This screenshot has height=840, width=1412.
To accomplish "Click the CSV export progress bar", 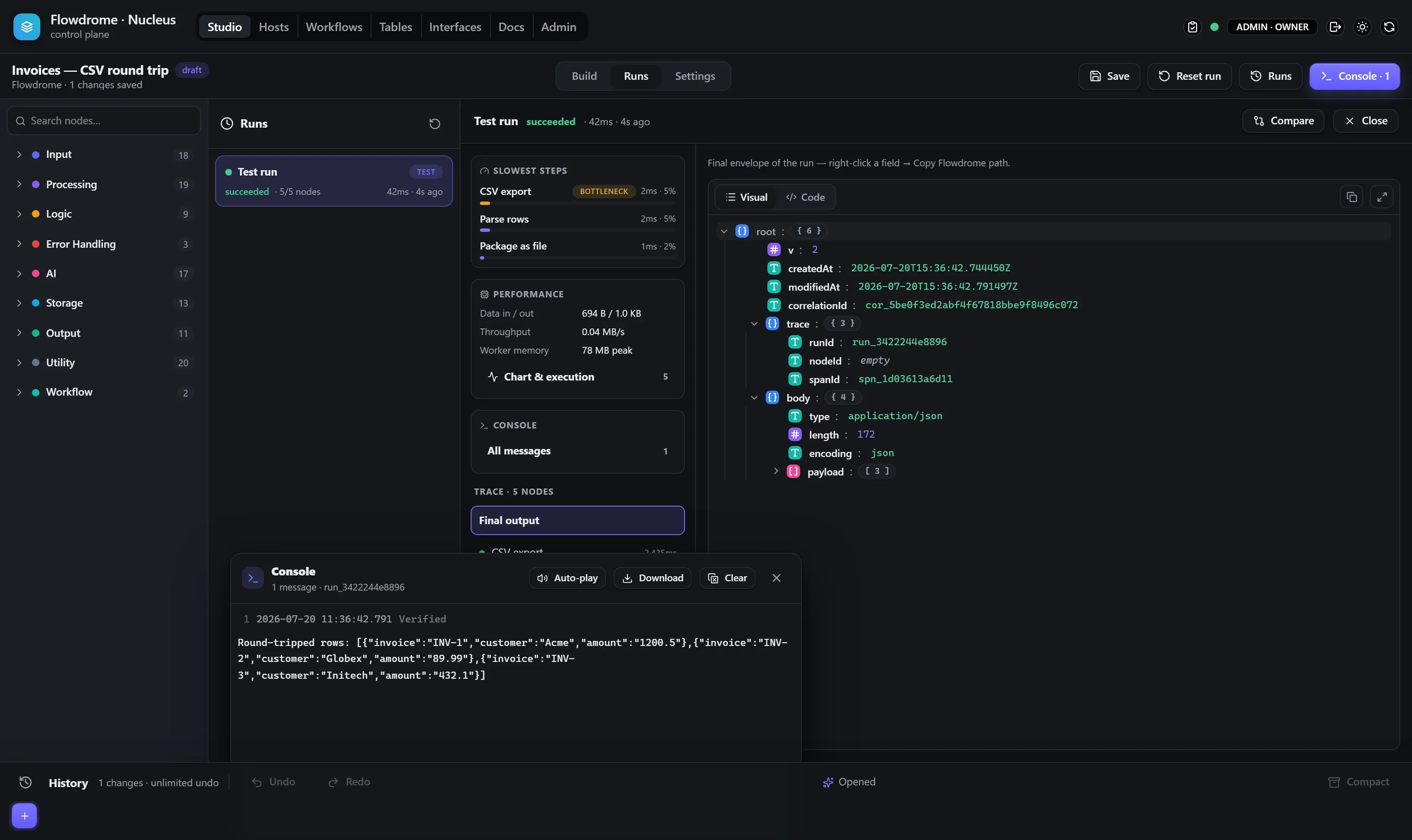I will (577, 202).
